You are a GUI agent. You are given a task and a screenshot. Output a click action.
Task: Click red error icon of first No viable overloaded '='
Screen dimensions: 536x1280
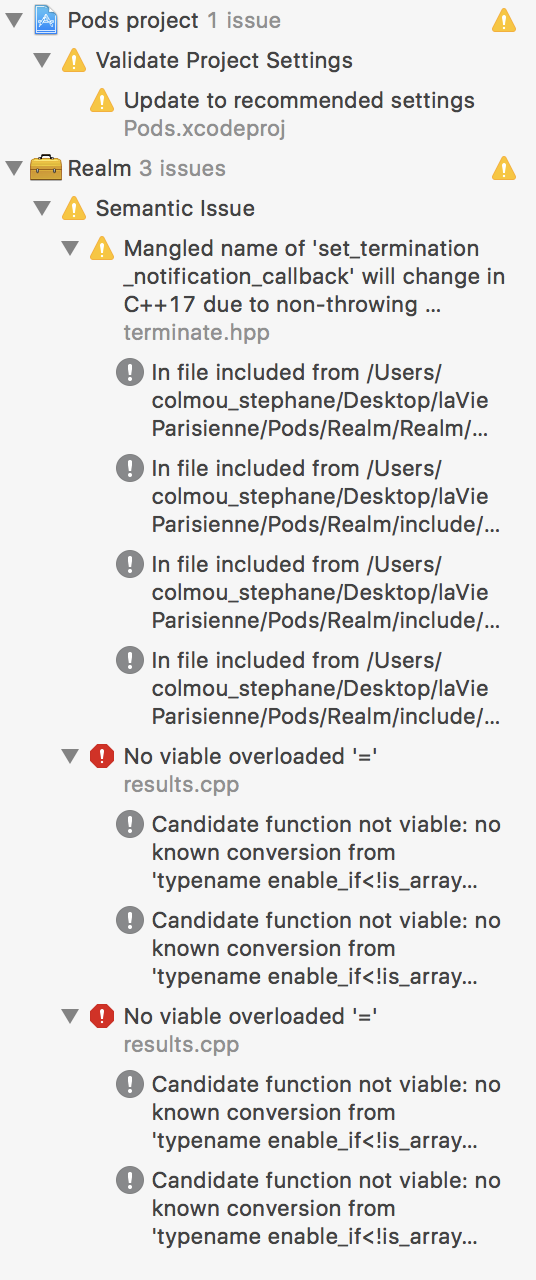pyautogui.click(x=102, y=756)
